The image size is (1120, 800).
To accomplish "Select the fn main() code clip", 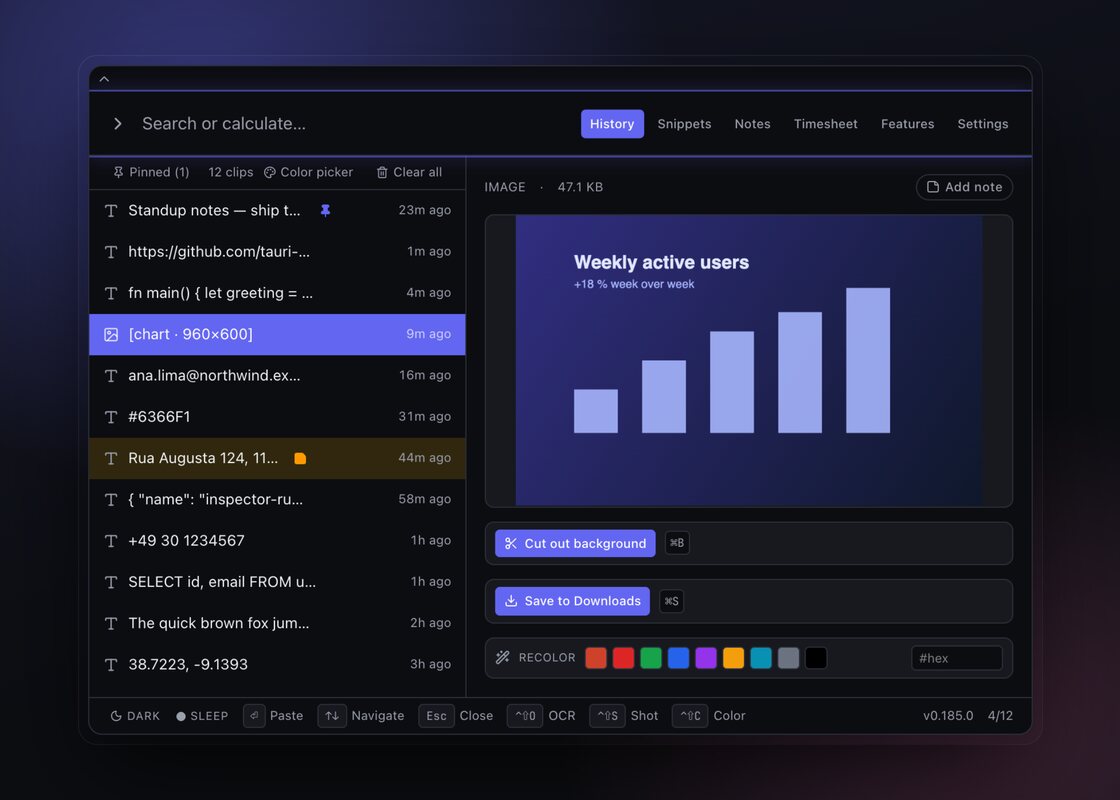I will [x=277, y=293].
